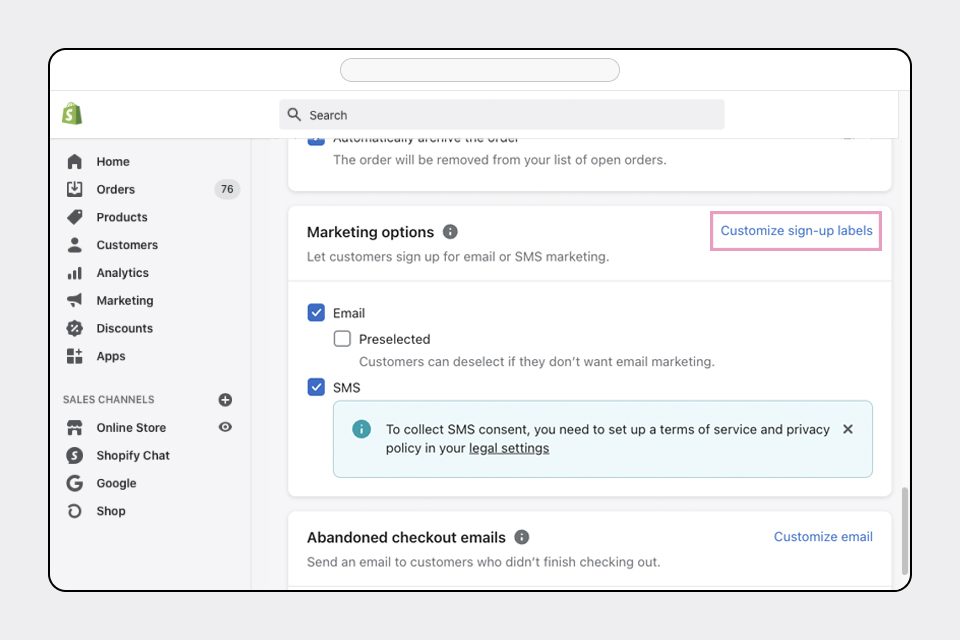
Task: Click 'The order will be removed' text
Action: click(x=500, y=160)
